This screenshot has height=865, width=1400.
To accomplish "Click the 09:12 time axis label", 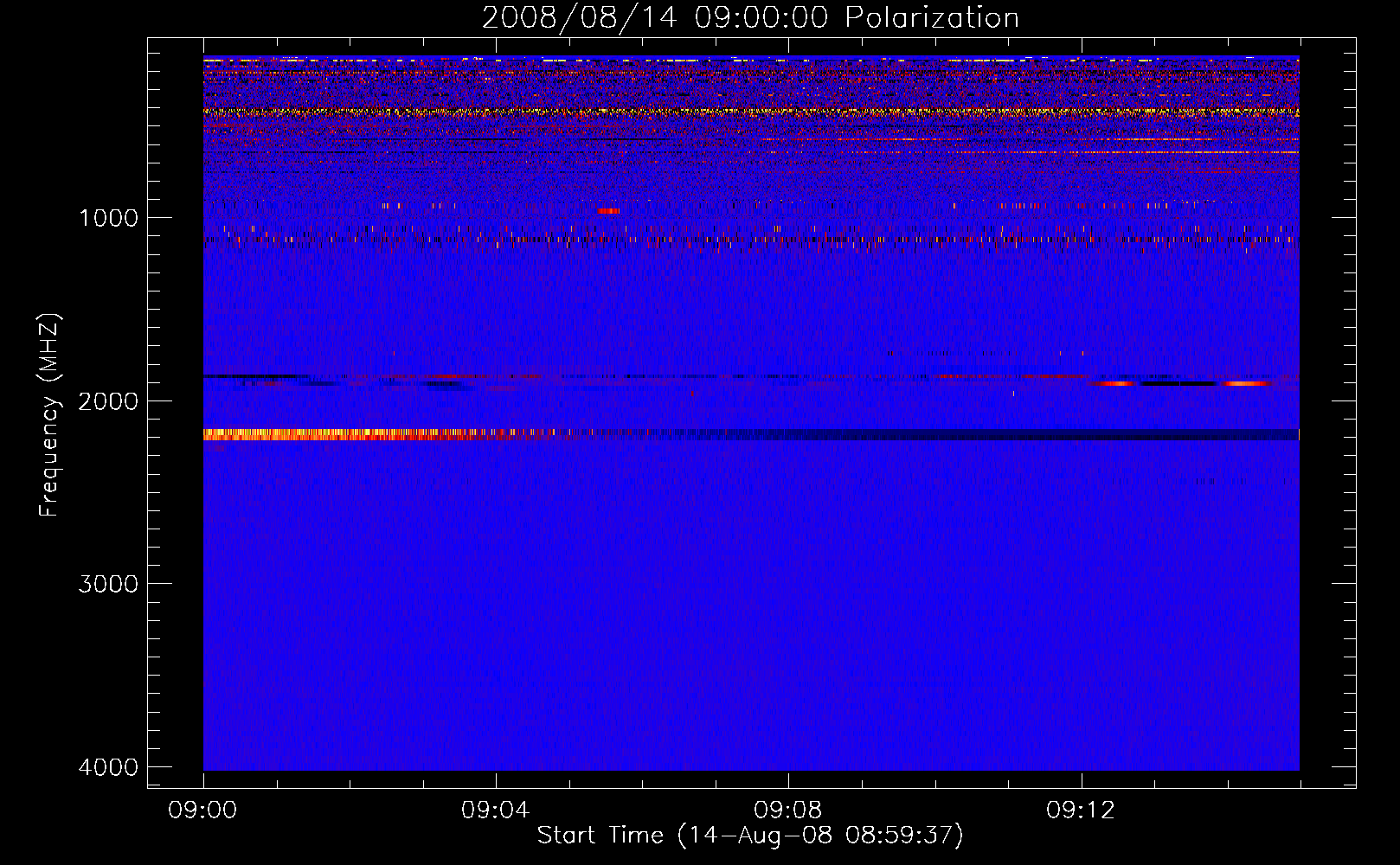I will pyautogui.click(x=1080, y=811).
